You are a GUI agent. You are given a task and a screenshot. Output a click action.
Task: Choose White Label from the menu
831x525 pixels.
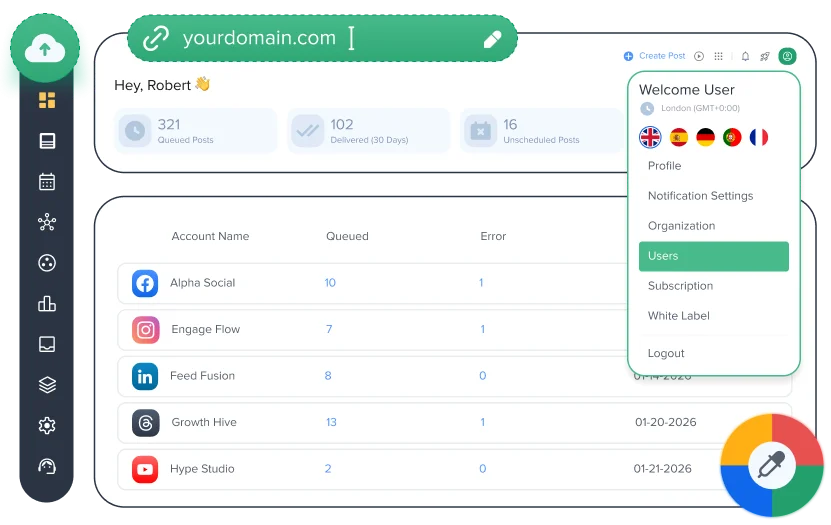coord(679,316)
